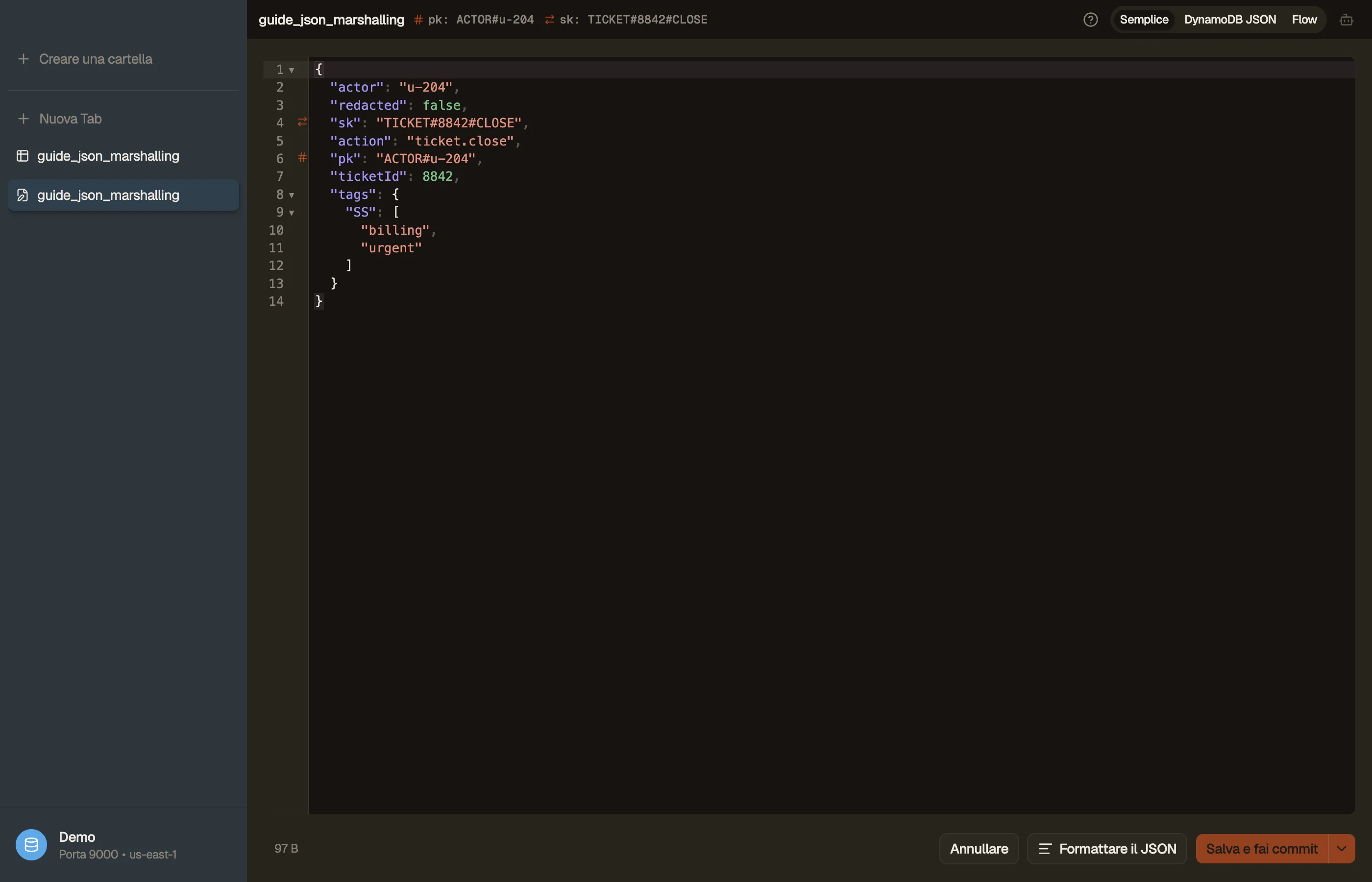This screenshot has height=882, width=1372.
Task: Switch to DynamoDB JSON view mode
Action: pos(1230,20)
